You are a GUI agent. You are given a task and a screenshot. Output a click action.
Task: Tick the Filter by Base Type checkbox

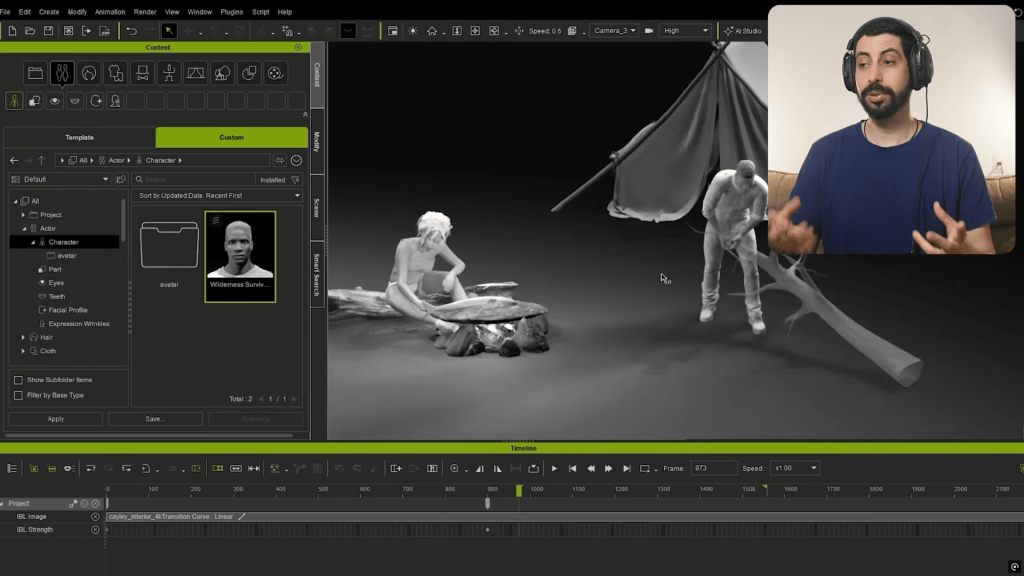[x=18, y=395]
